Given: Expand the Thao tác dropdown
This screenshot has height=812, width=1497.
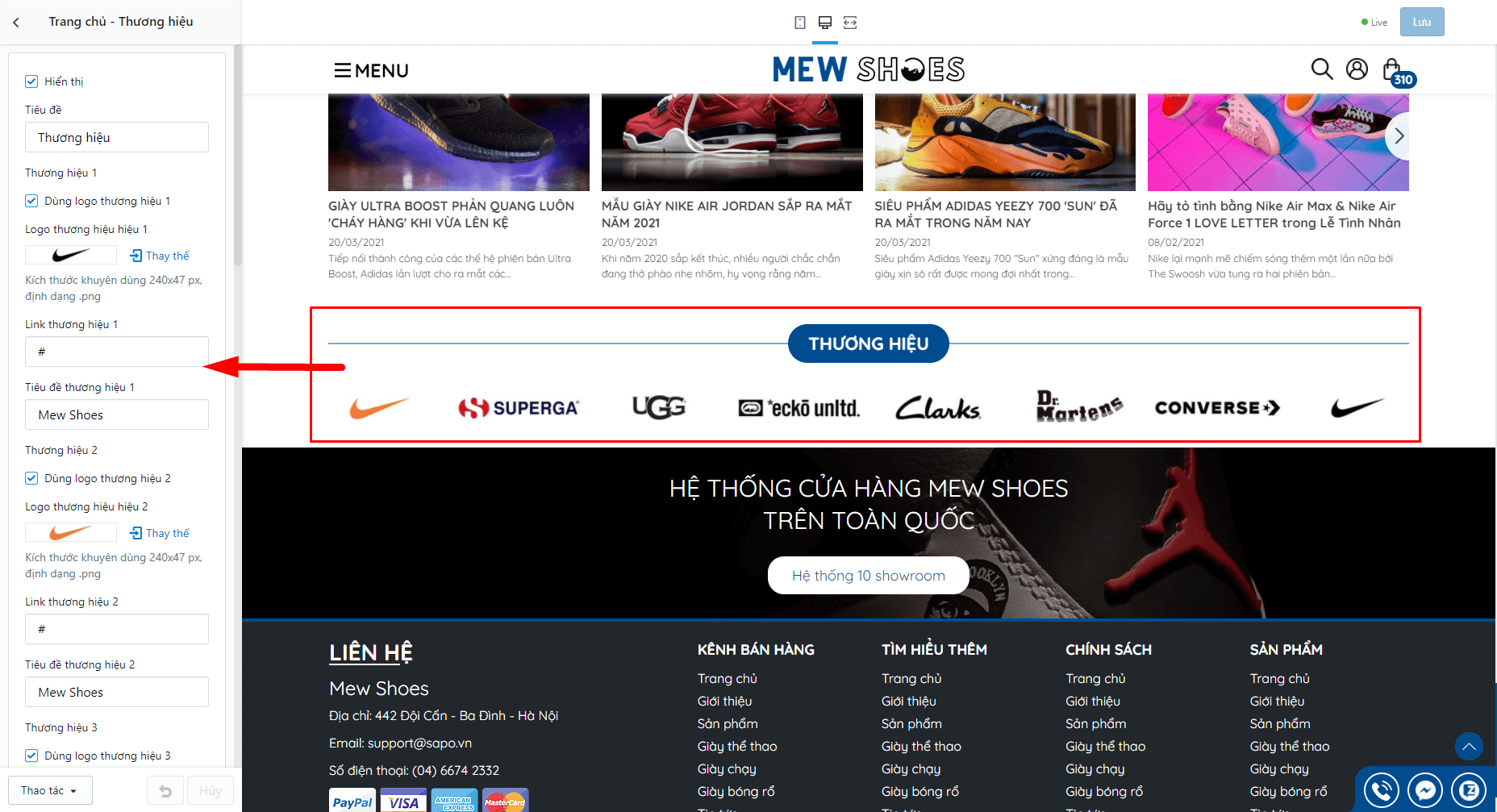Looking at the screenshot, I should tap(50, 791).
